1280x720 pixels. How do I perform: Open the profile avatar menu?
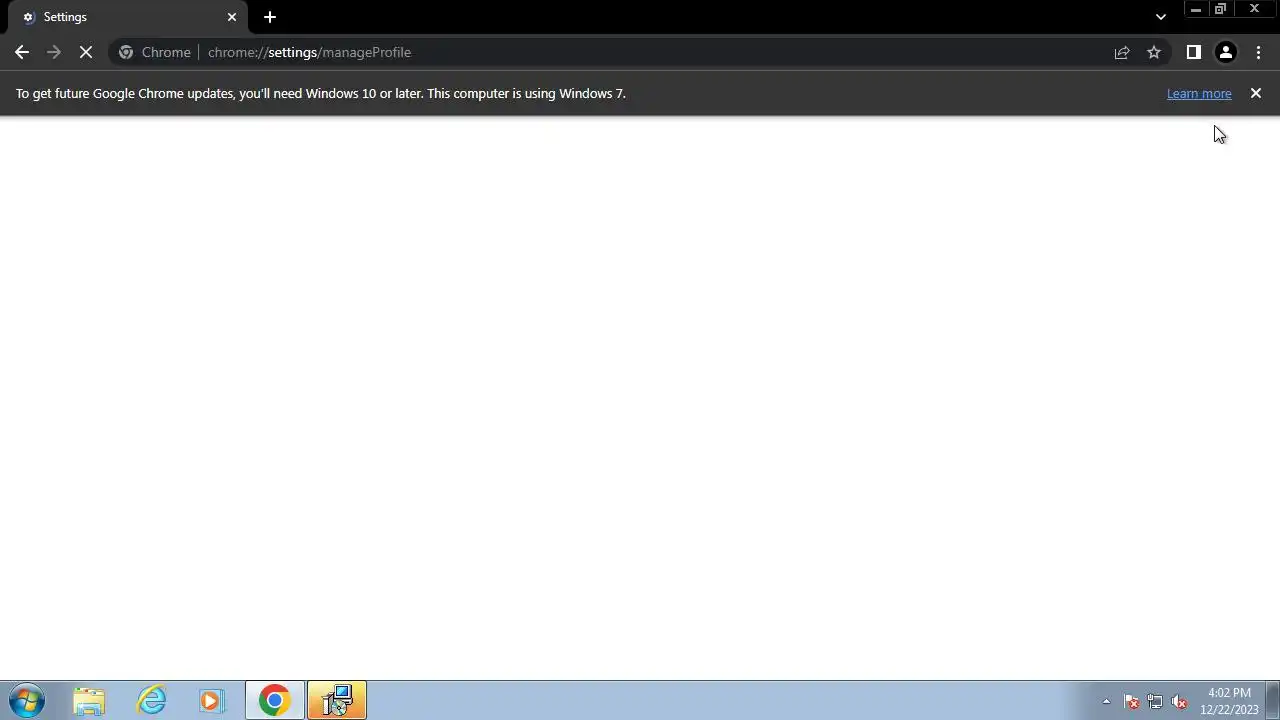tap(1226, 52)
